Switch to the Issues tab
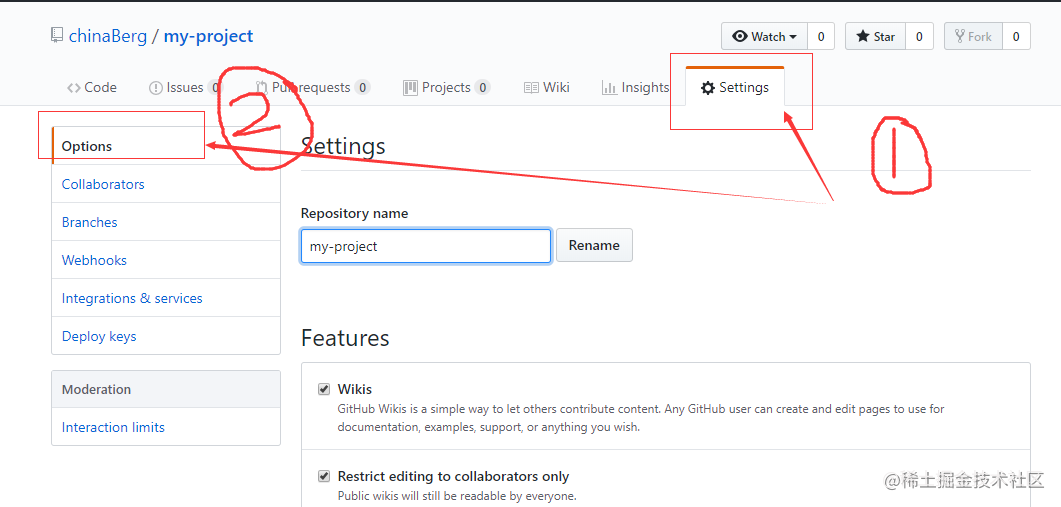 tap(184, 87)
